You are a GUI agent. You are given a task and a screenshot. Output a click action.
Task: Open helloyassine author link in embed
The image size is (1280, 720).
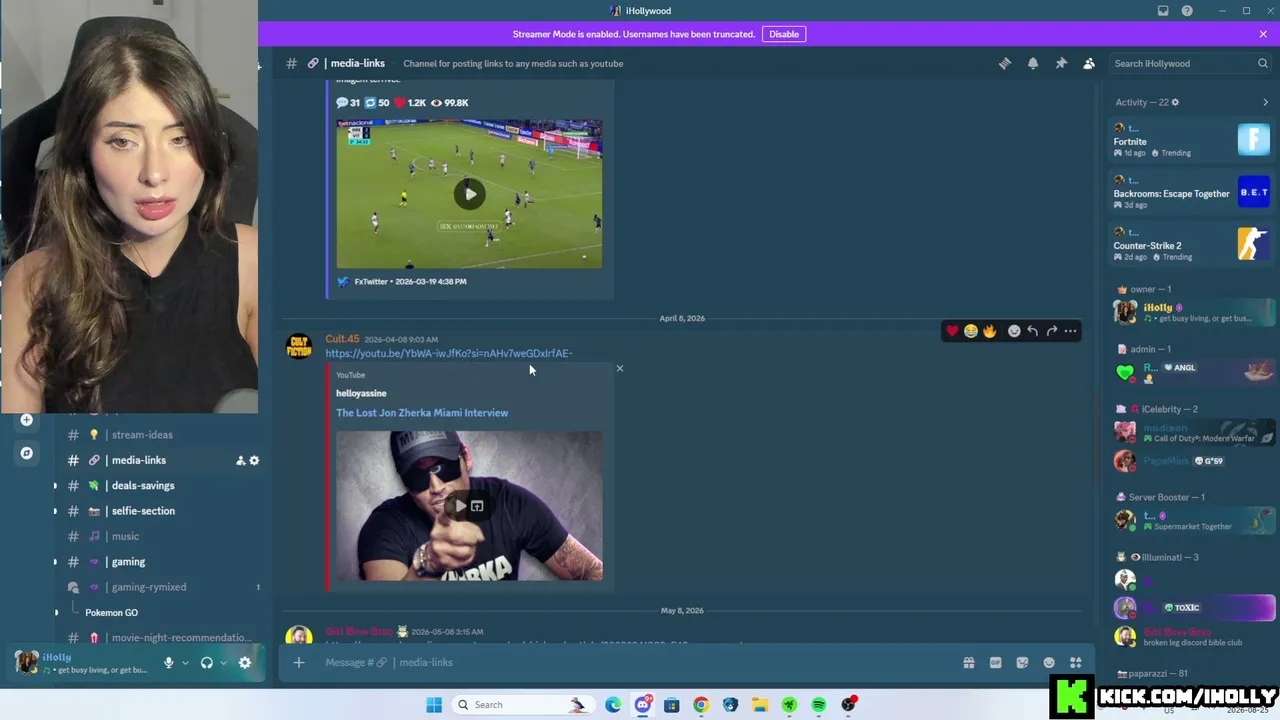pyautogui.click(x=361, y=393)
